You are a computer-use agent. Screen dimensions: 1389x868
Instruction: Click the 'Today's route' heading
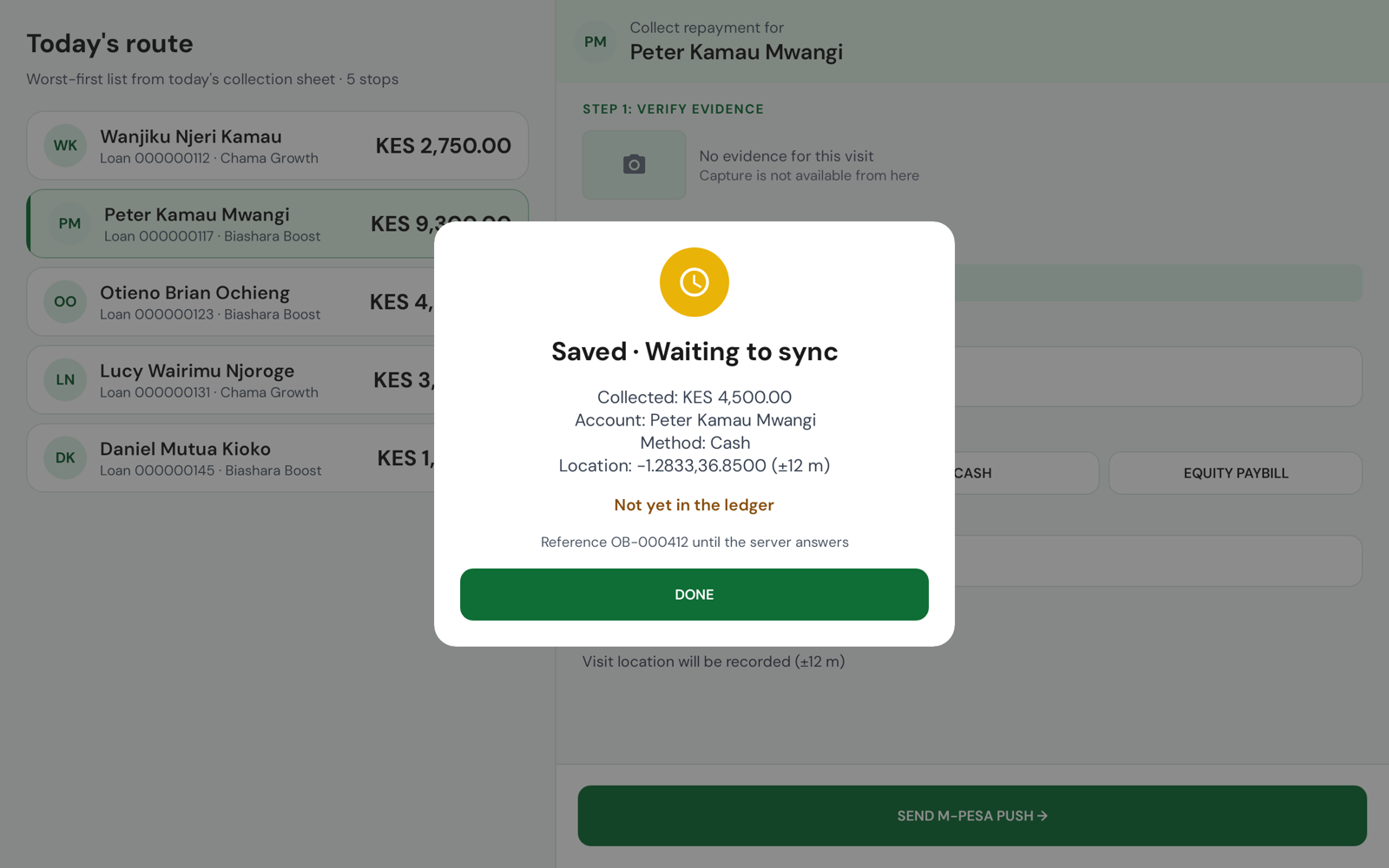(110, 43)
